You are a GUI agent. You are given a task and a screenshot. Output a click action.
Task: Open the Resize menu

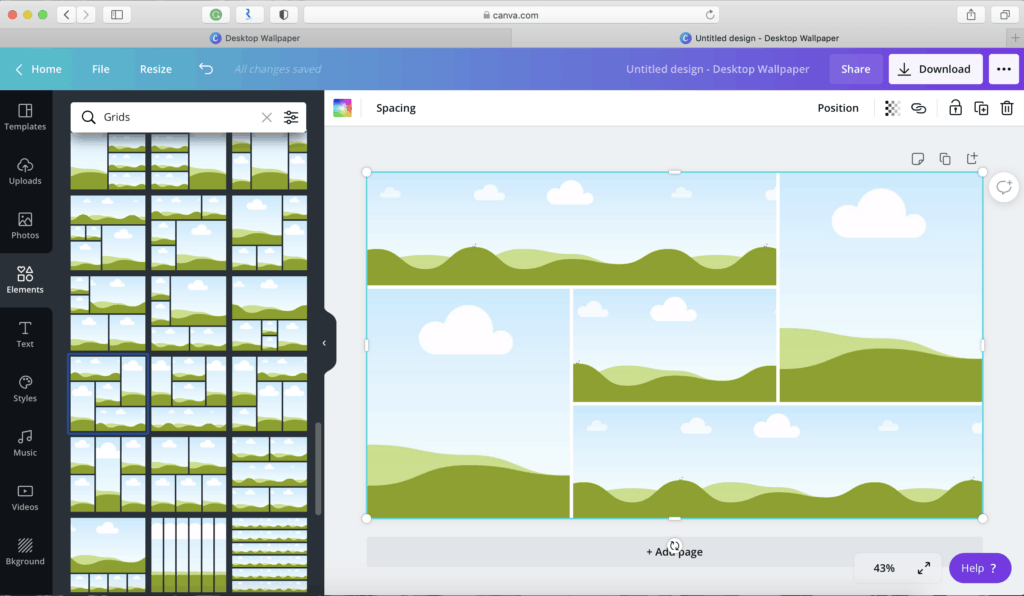coord(155,69)
